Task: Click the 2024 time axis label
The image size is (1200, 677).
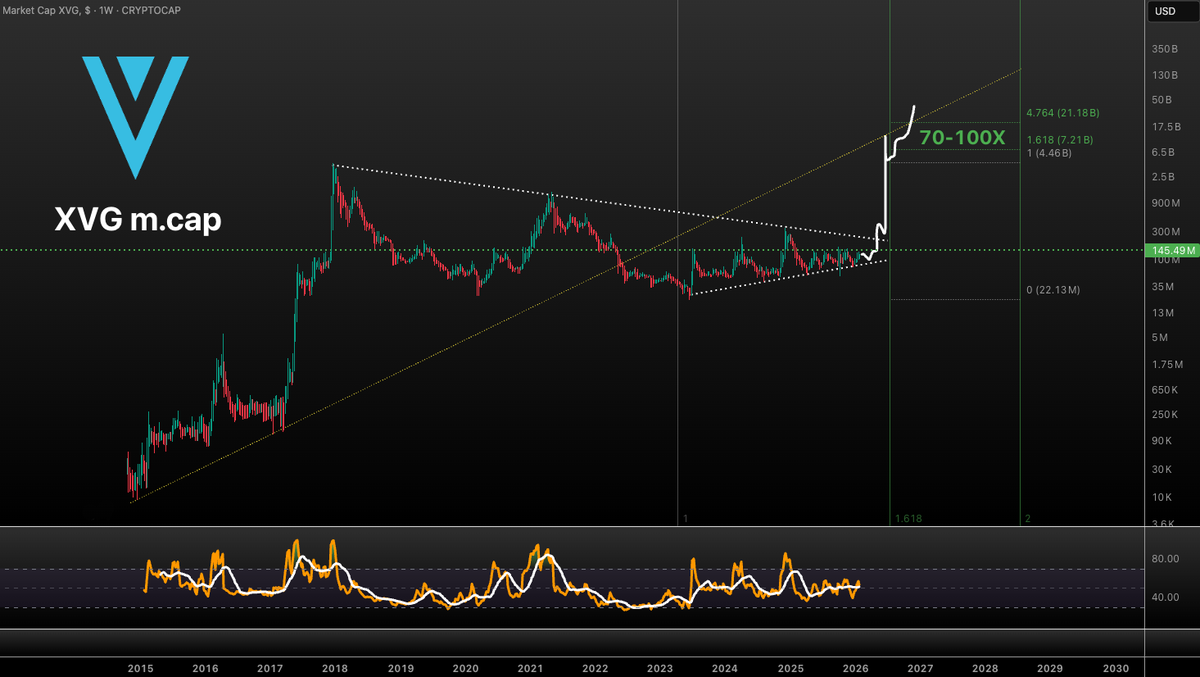Action: (x=725, y=667)
